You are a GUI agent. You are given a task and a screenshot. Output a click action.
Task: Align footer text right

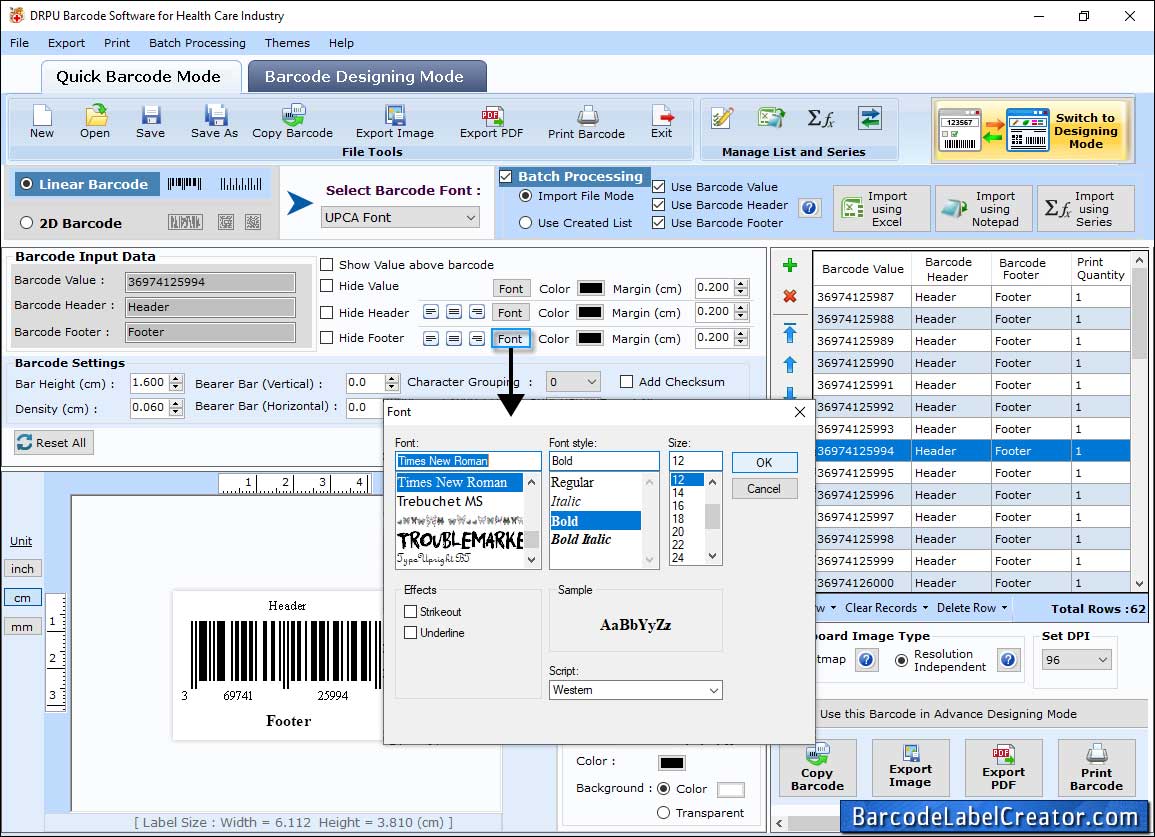477,338
